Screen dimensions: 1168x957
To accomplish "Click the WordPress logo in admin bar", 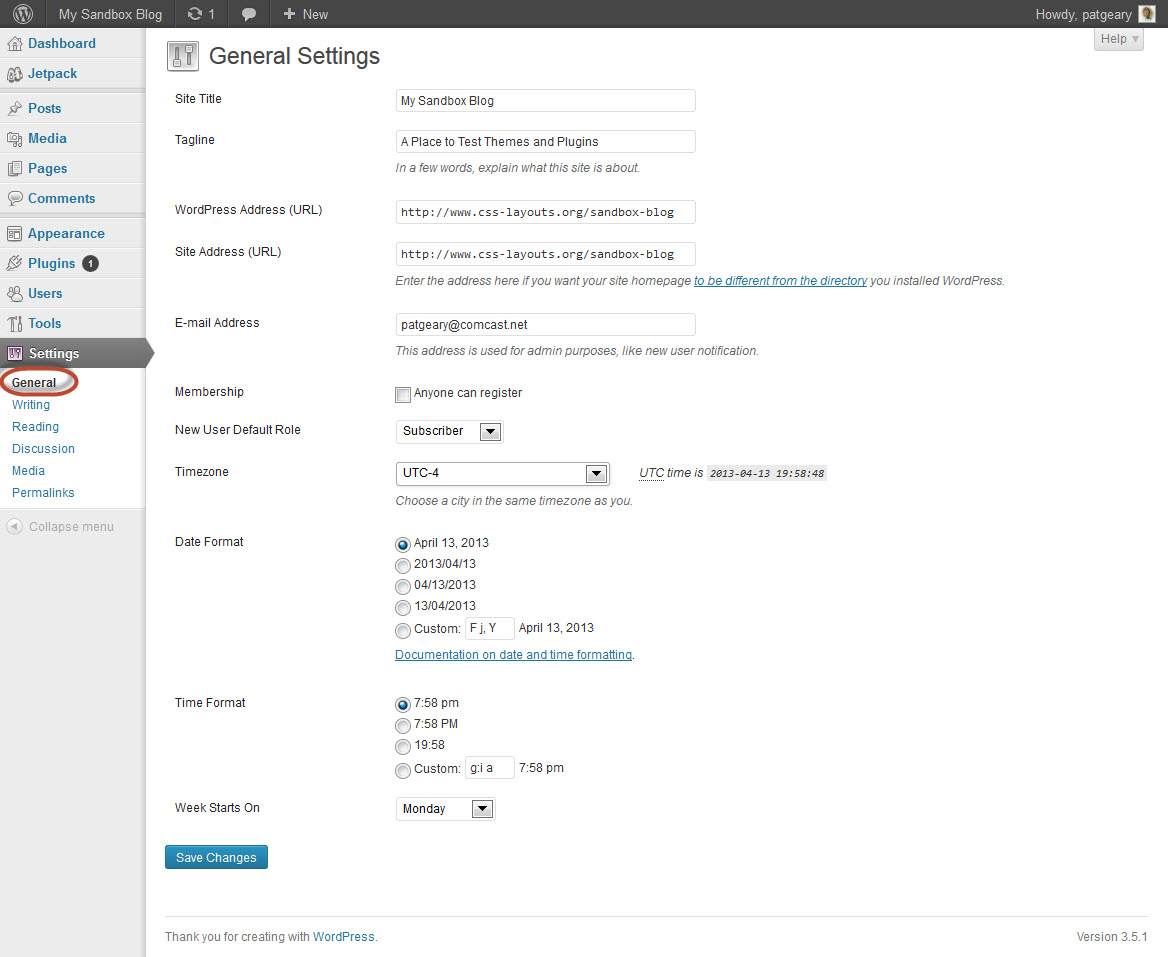I will (23, 14).
